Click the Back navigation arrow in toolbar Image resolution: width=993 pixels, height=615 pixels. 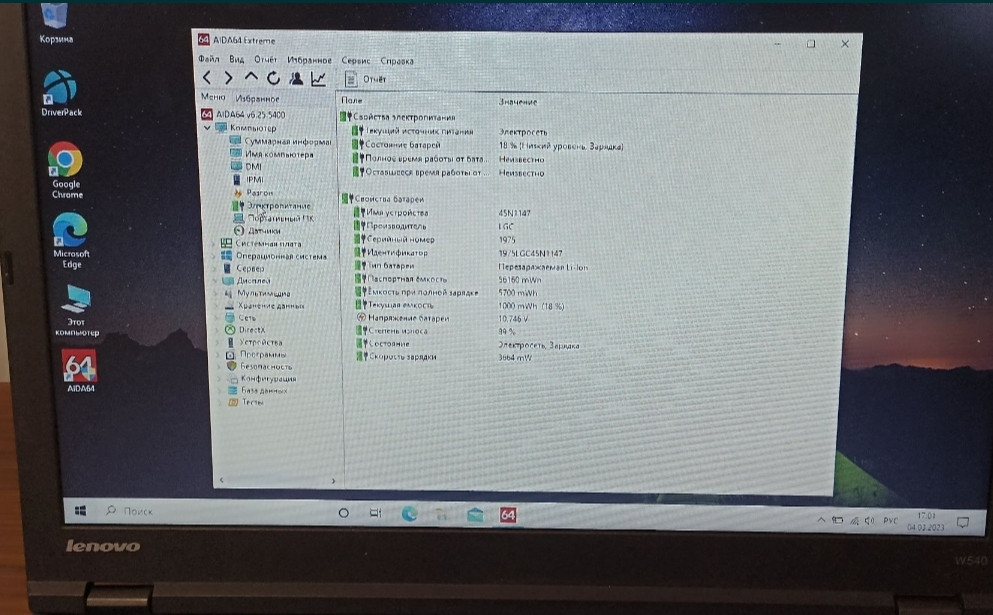[207, 78]
